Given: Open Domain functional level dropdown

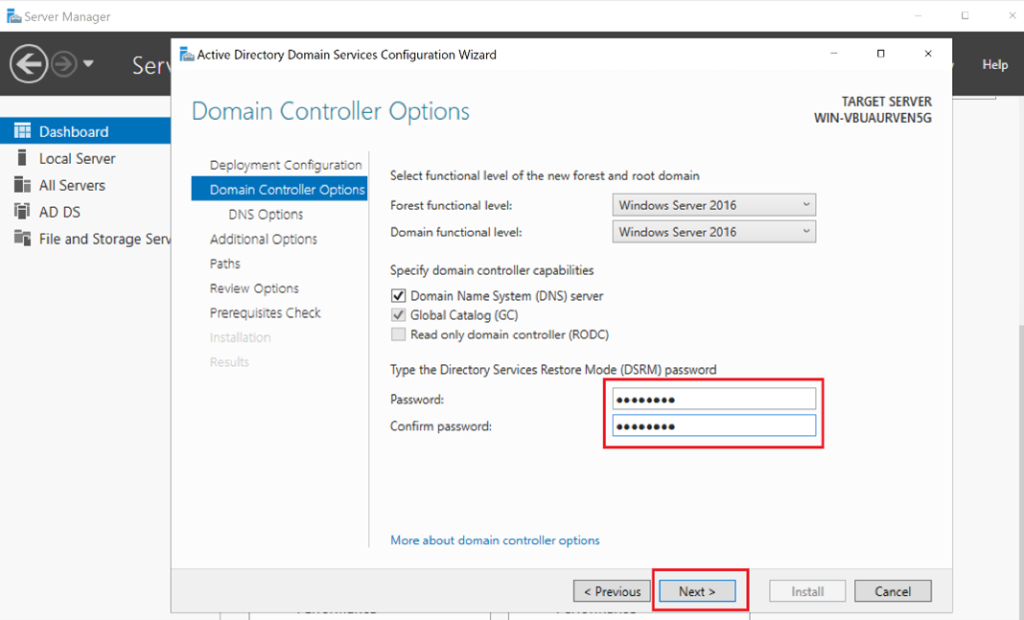Looking at the screenshot, I should coord(714,232).
